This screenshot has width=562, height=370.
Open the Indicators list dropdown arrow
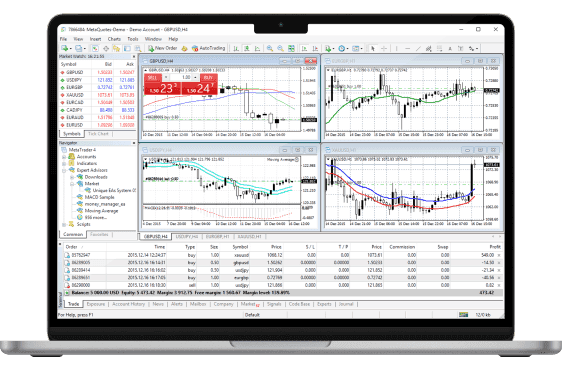click(334, 48)
